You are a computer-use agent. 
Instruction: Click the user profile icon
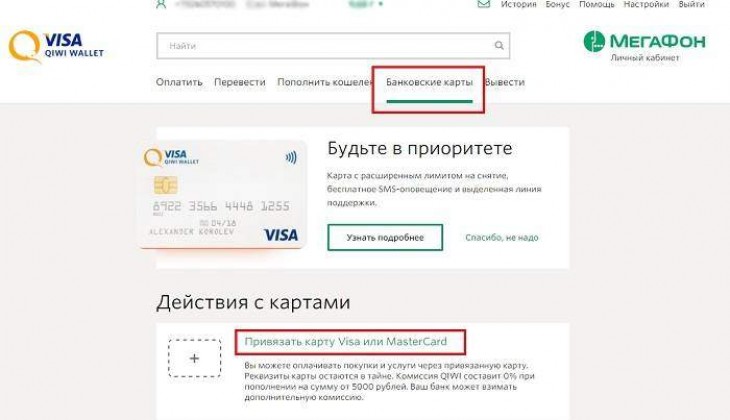pos(161,4)
